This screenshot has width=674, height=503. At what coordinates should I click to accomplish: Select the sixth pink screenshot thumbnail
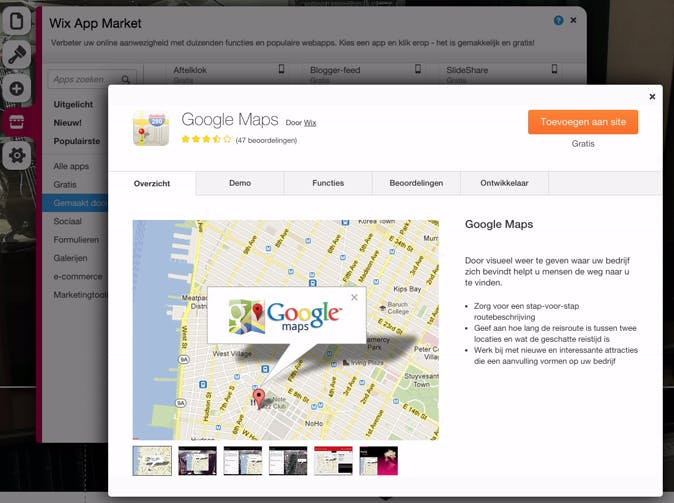coord(379,460)
